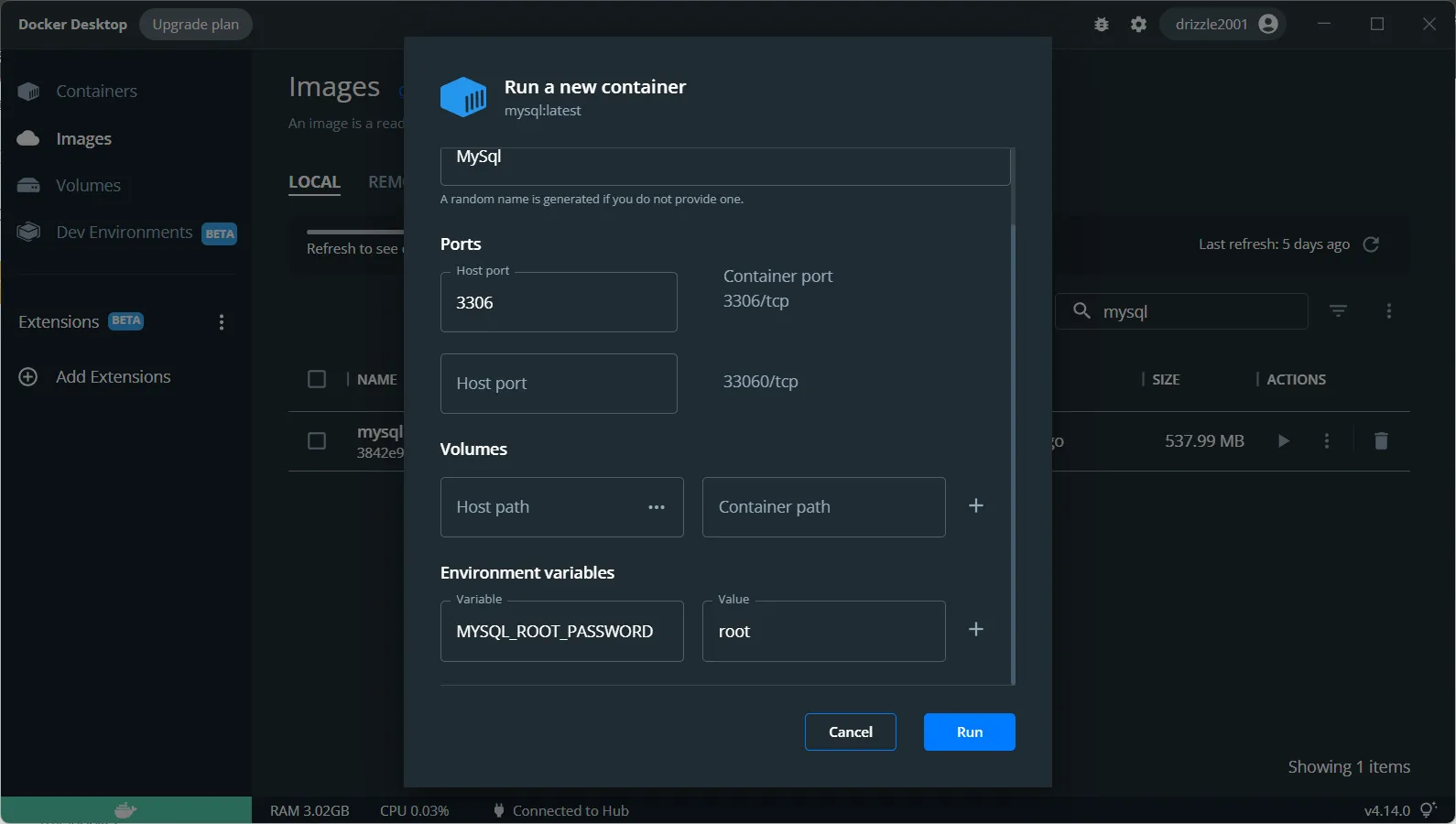
Task: Go to Containers in sidebar
Action: point(96,92)
